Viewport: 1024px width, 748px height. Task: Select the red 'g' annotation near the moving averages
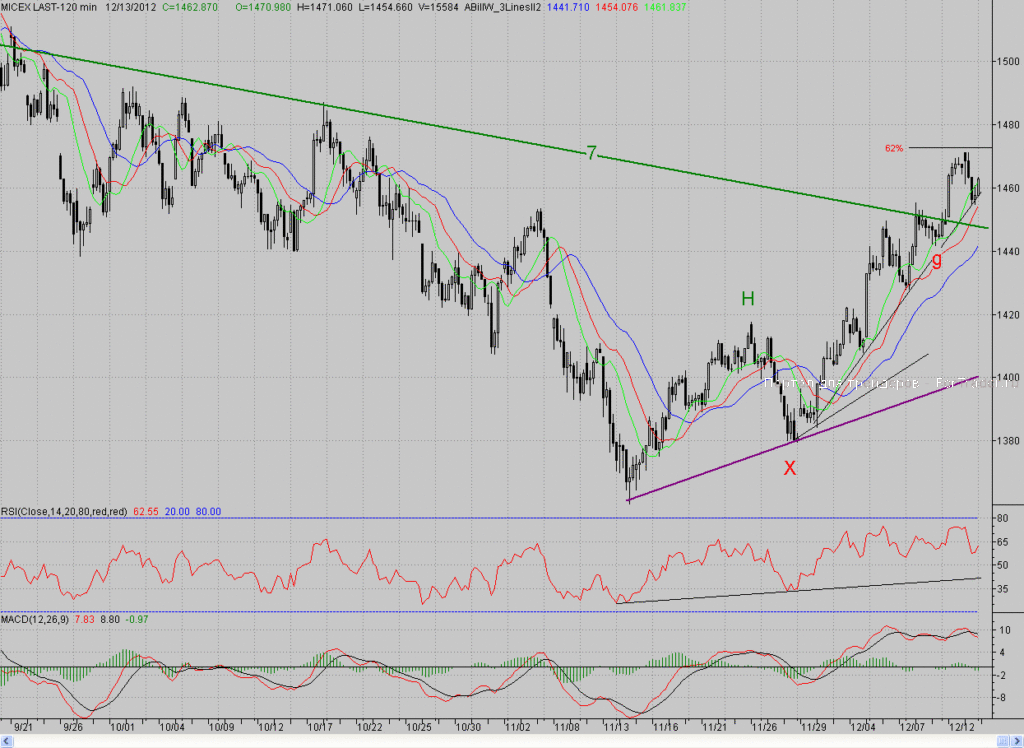click(936, 259)
